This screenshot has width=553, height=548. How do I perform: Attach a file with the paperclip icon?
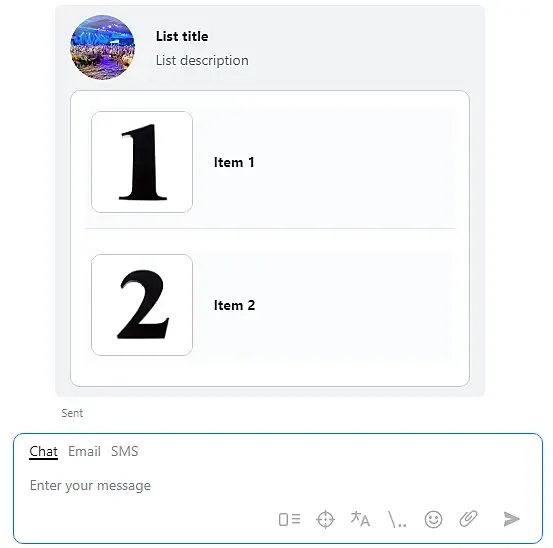click(x=468, y=519)
